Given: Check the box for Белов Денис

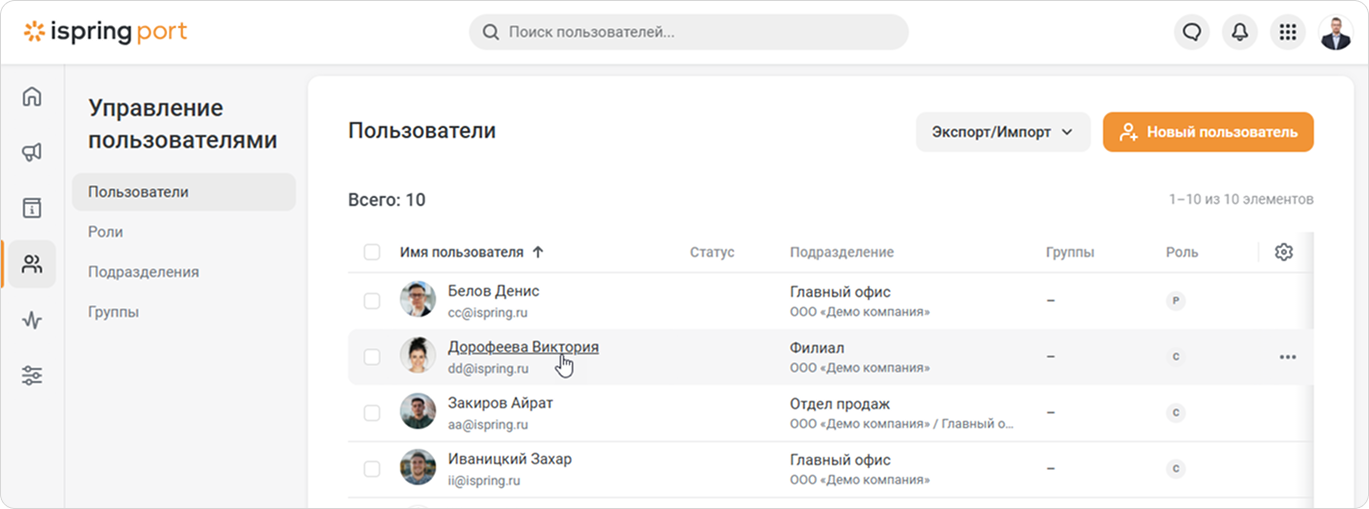Looking at the screenshot, I should (x=372, y=300).
